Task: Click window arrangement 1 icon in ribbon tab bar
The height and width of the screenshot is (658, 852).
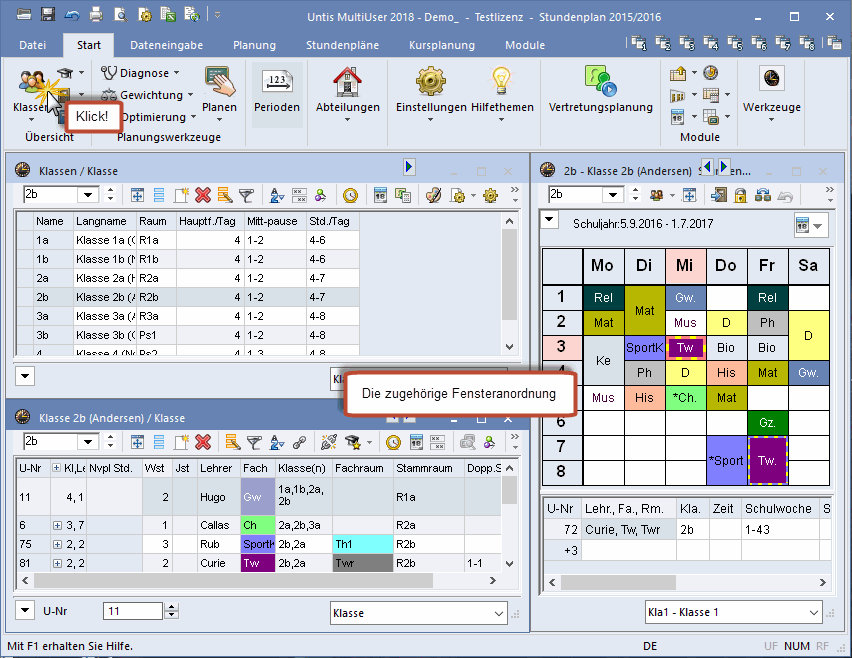Action: pos(639,43)
